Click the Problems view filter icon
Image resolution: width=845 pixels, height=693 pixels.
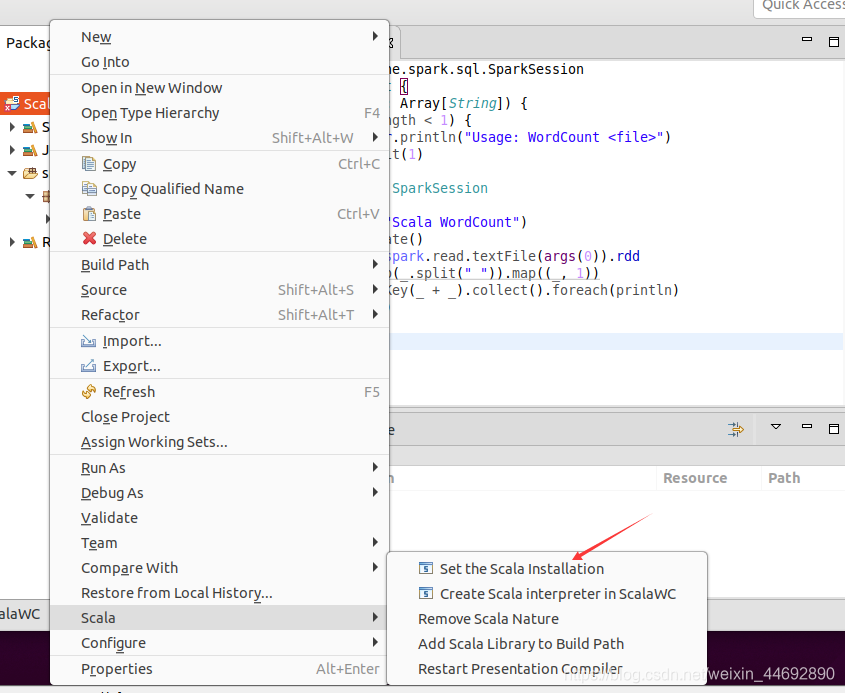(x=736, y=429)
